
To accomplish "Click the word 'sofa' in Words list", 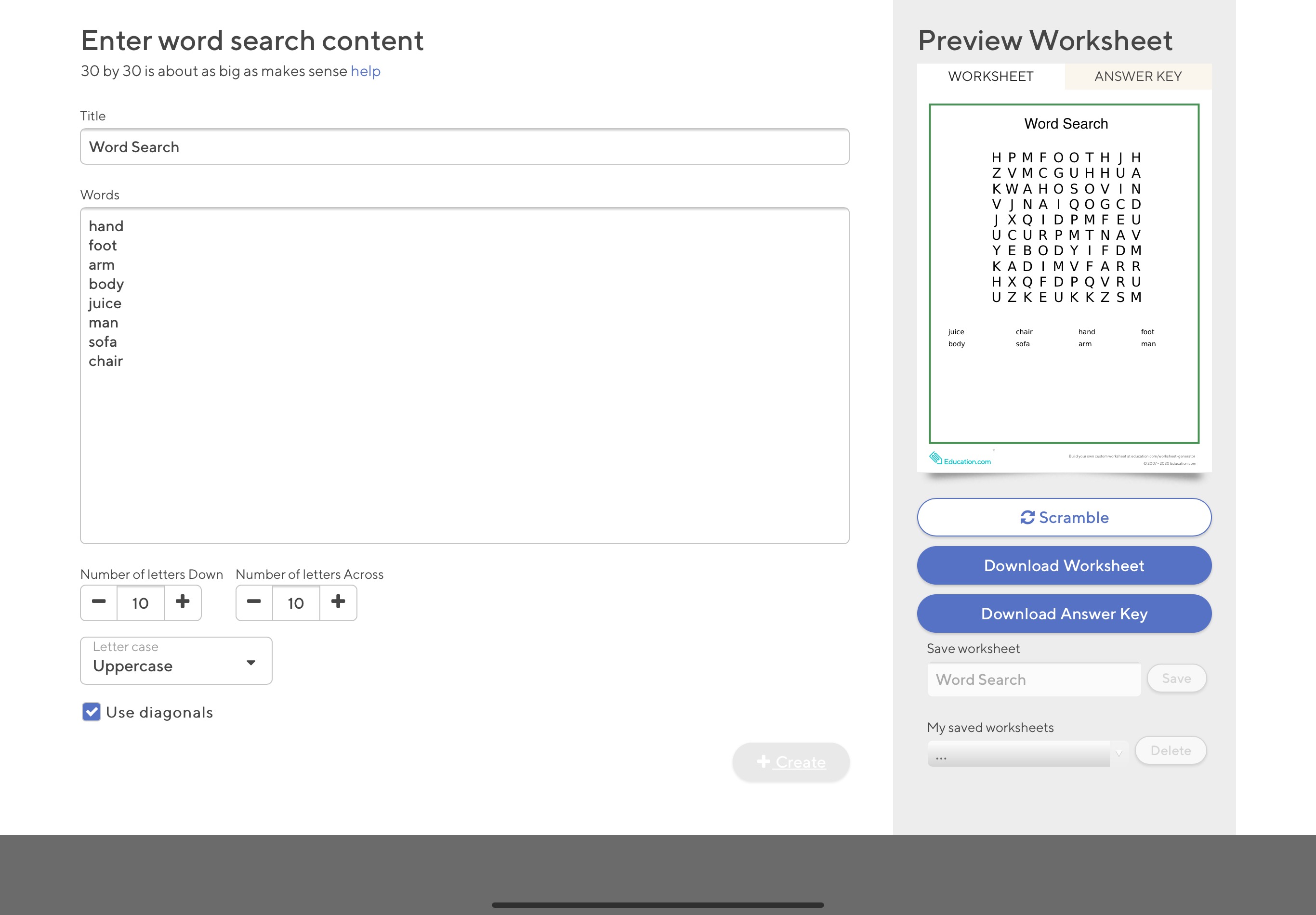I will point(103,341).
